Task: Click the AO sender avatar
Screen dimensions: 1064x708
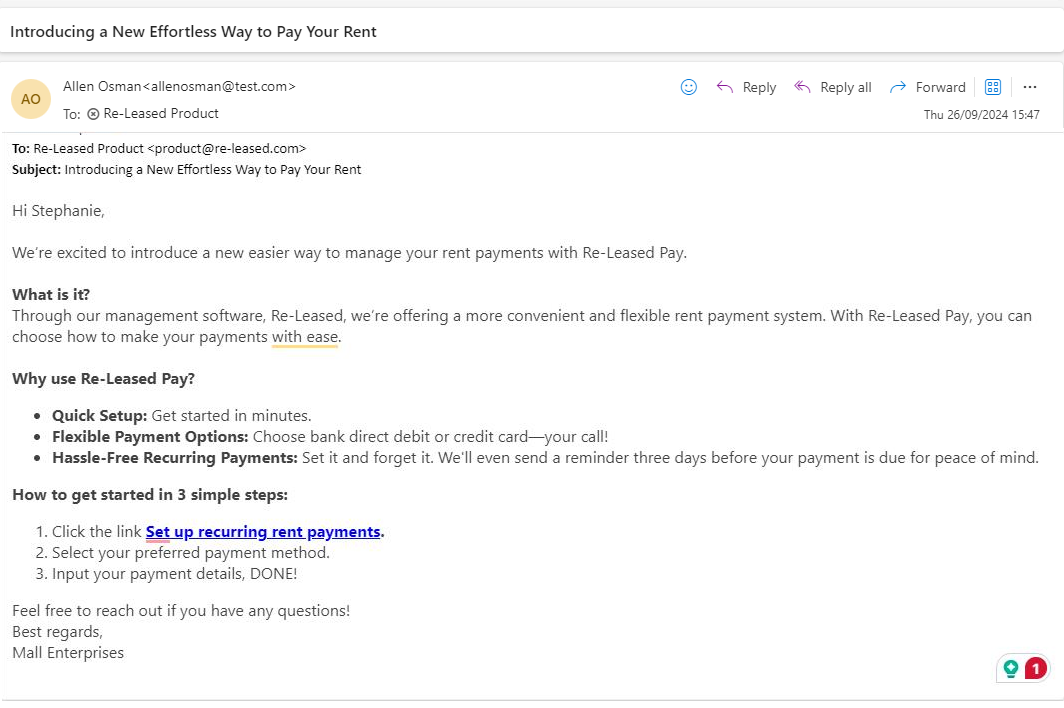Action: coord(31,99)
